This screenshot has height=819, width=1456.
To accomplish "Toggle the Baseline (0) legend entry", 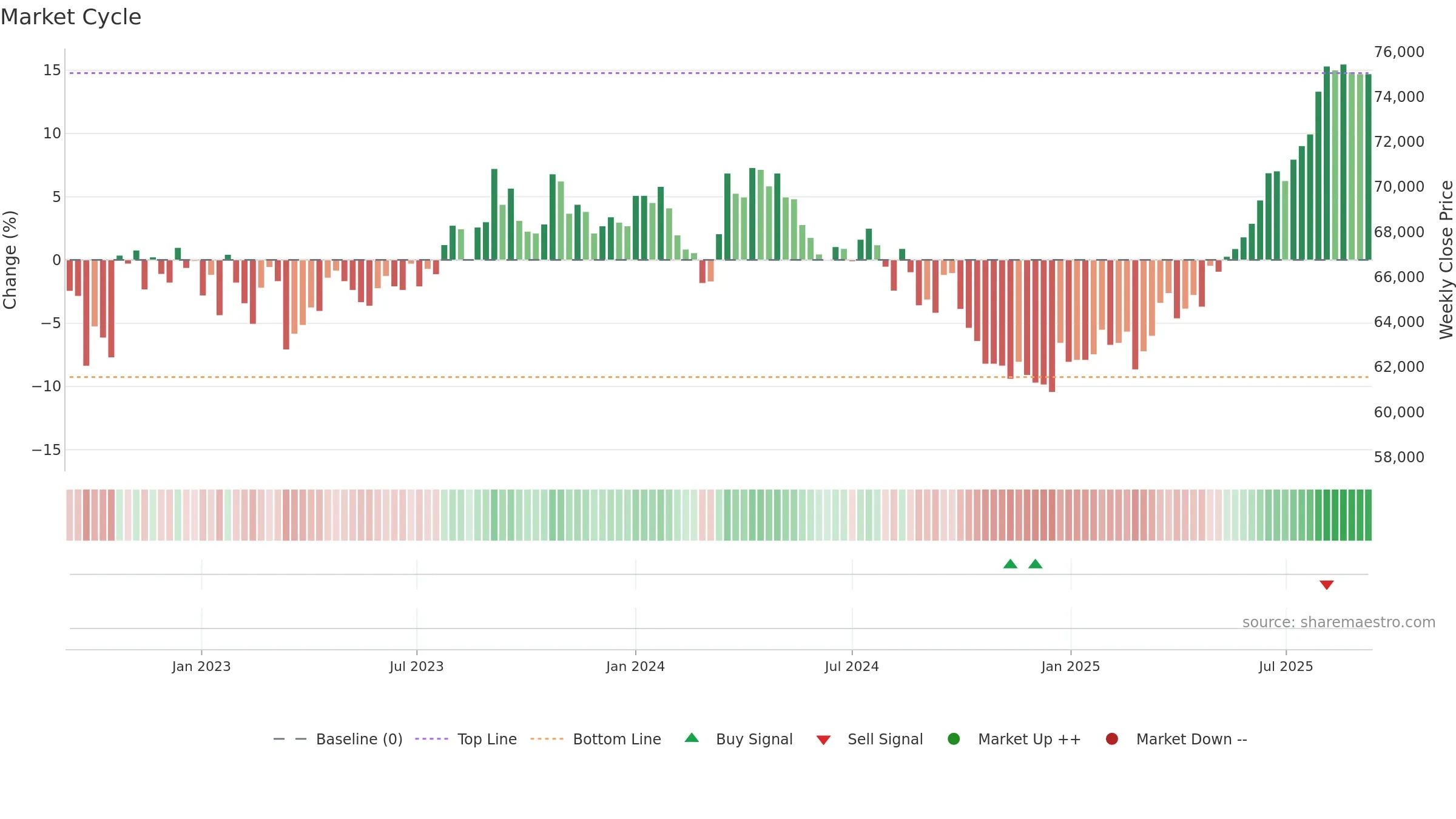I will tap(338, 739).
